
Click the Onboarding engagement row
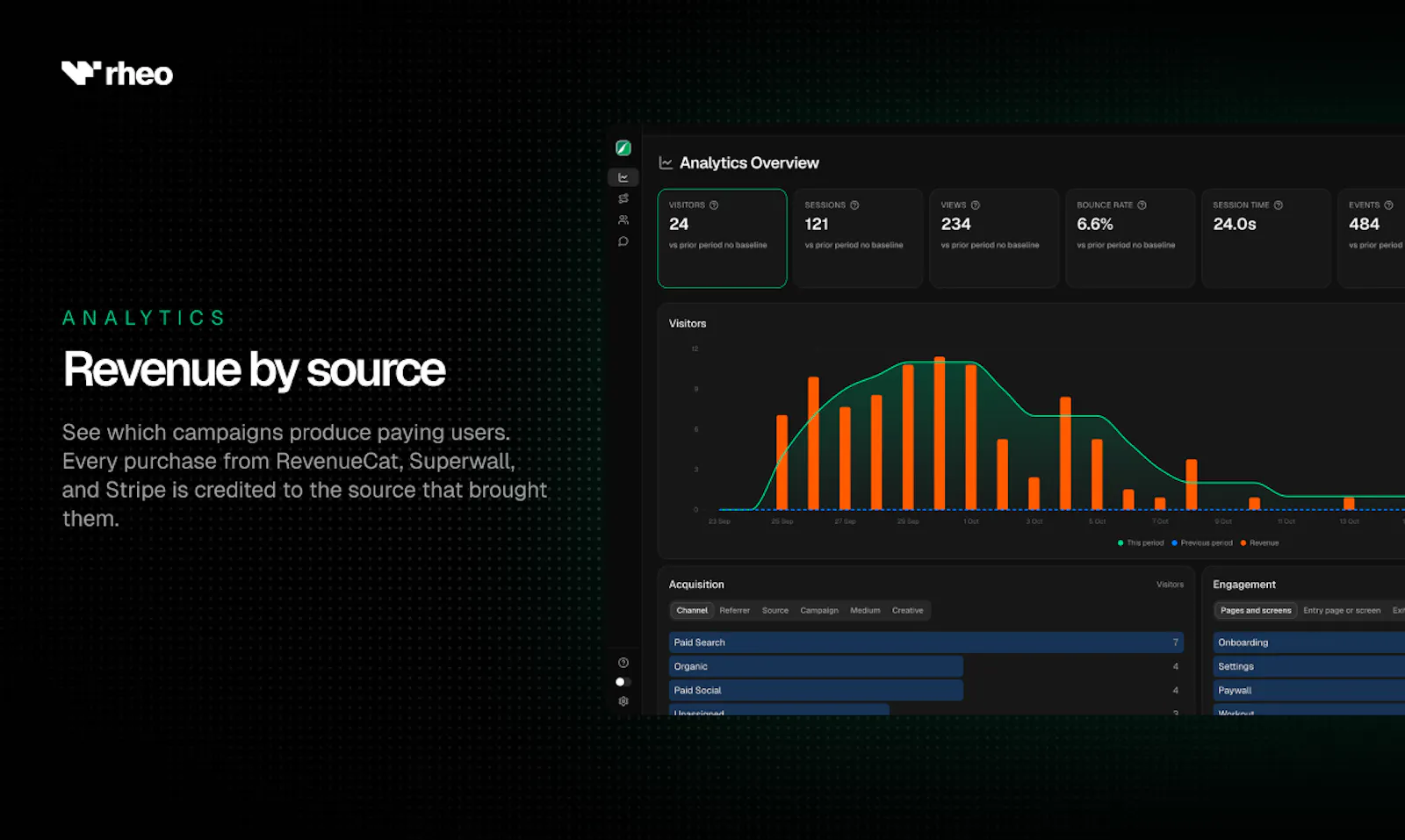pos(1309,643)
